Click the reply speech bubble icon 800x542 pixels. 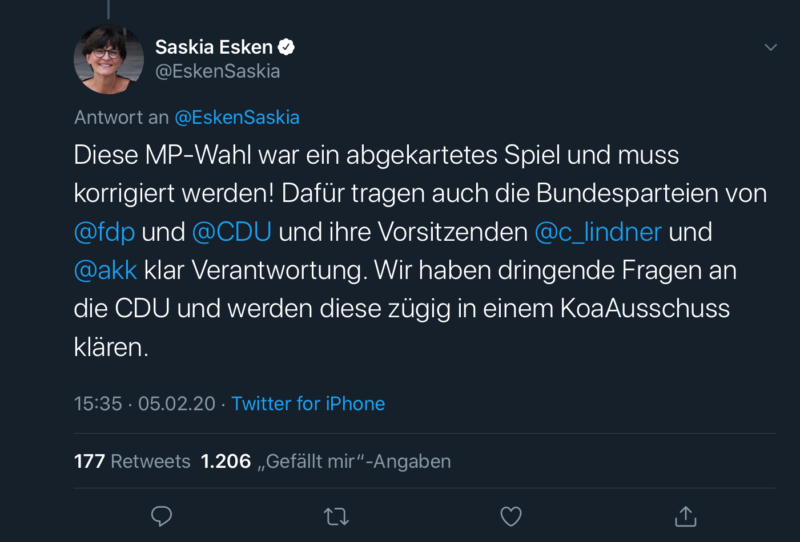pyautogui.click(x=161, y=516)
